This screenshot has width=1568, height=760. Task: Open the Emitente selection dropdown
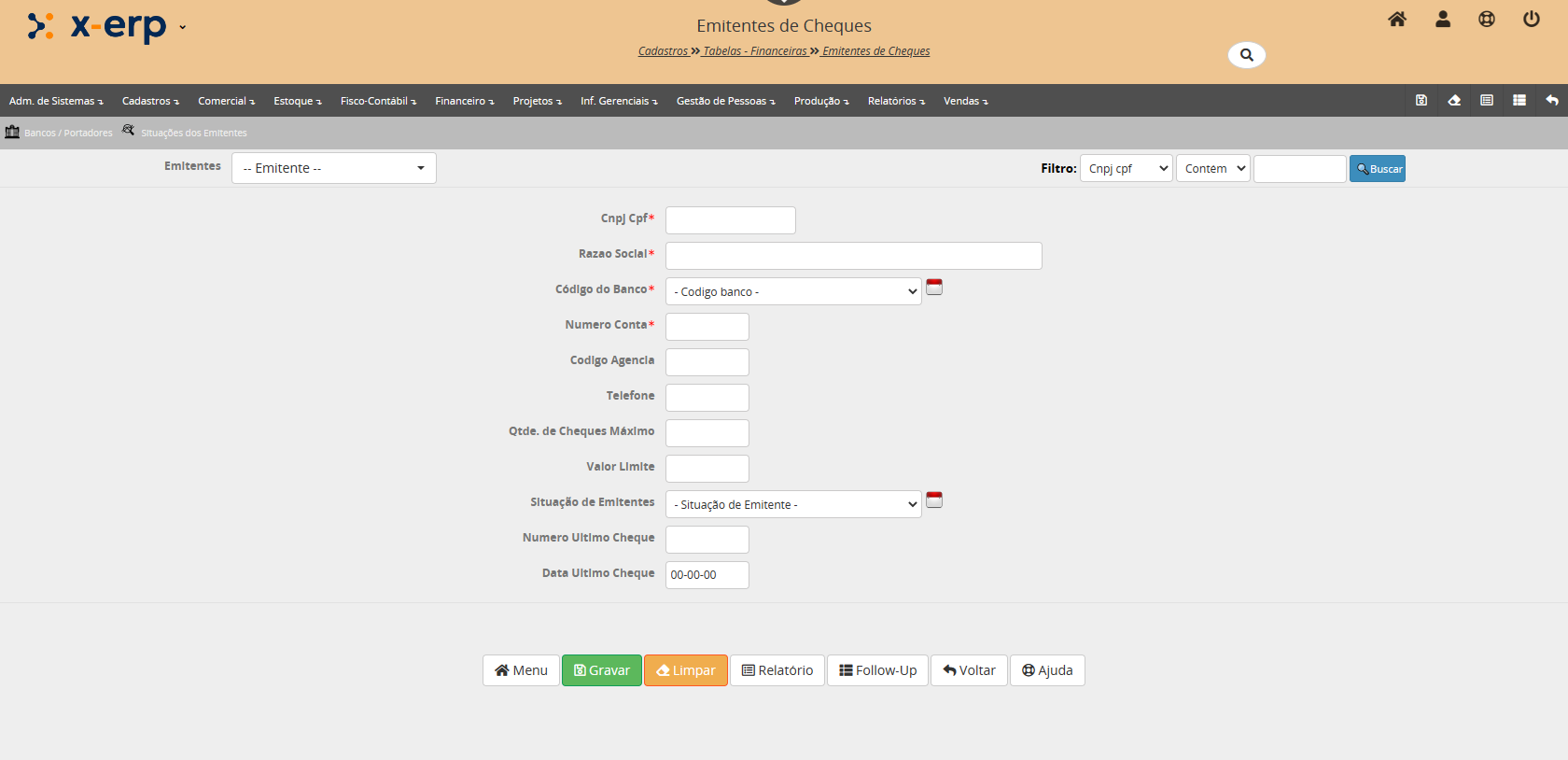point(333,168)
